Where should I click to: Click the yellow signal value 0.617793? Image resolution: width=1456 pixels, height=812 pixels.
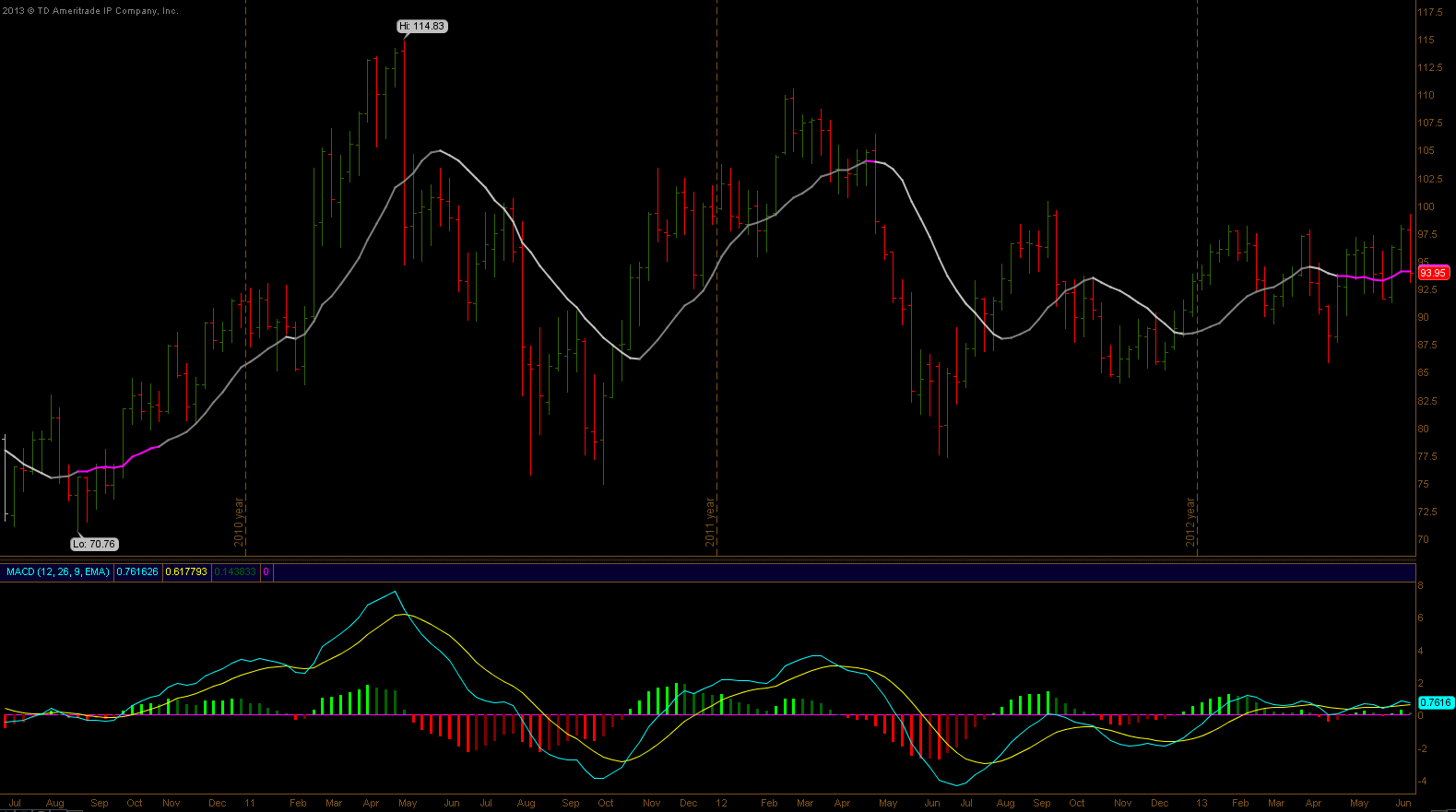(186, 572)
